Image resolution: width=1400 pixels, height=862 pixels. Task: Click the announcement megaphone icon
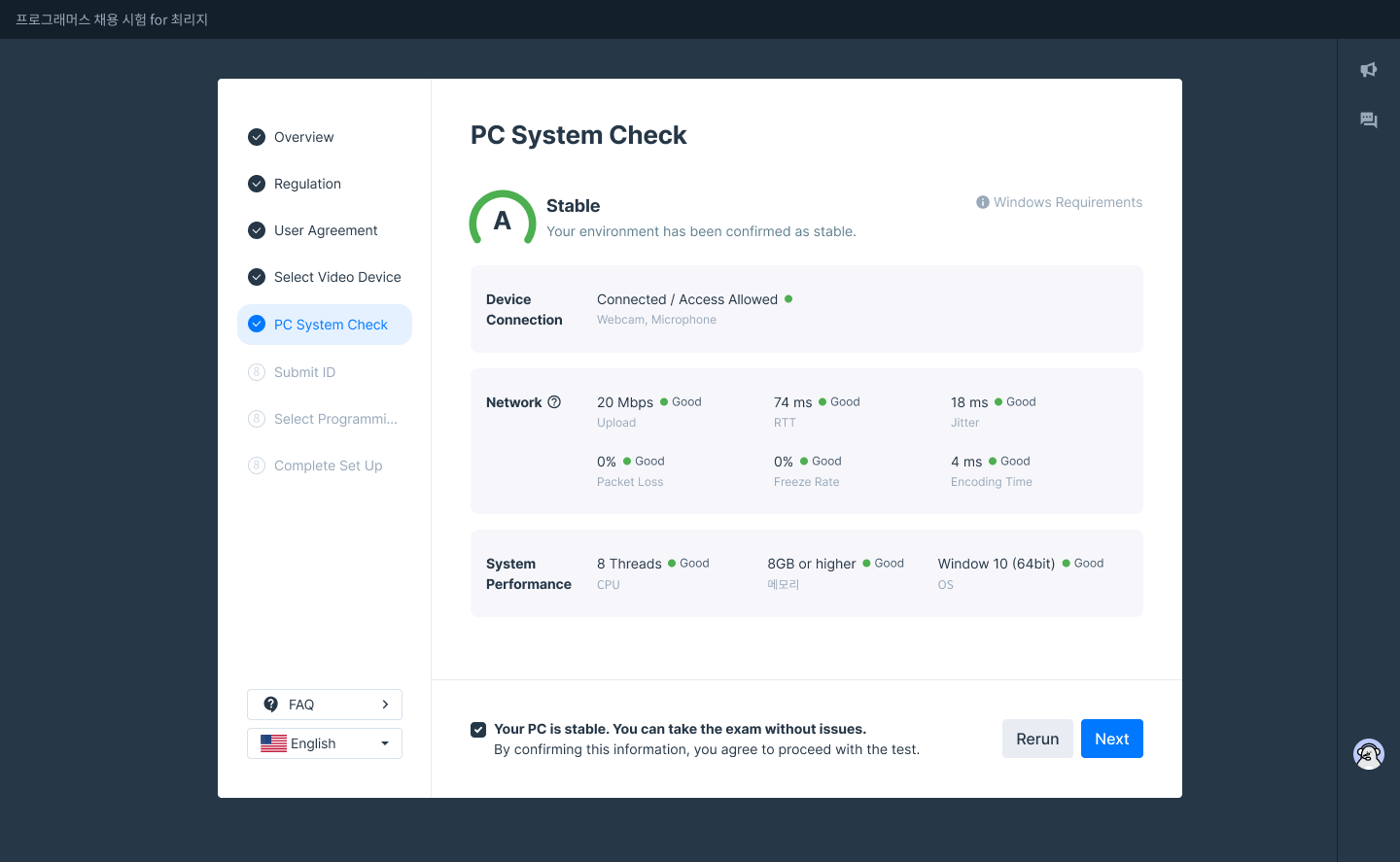(x=1369, y=70)
